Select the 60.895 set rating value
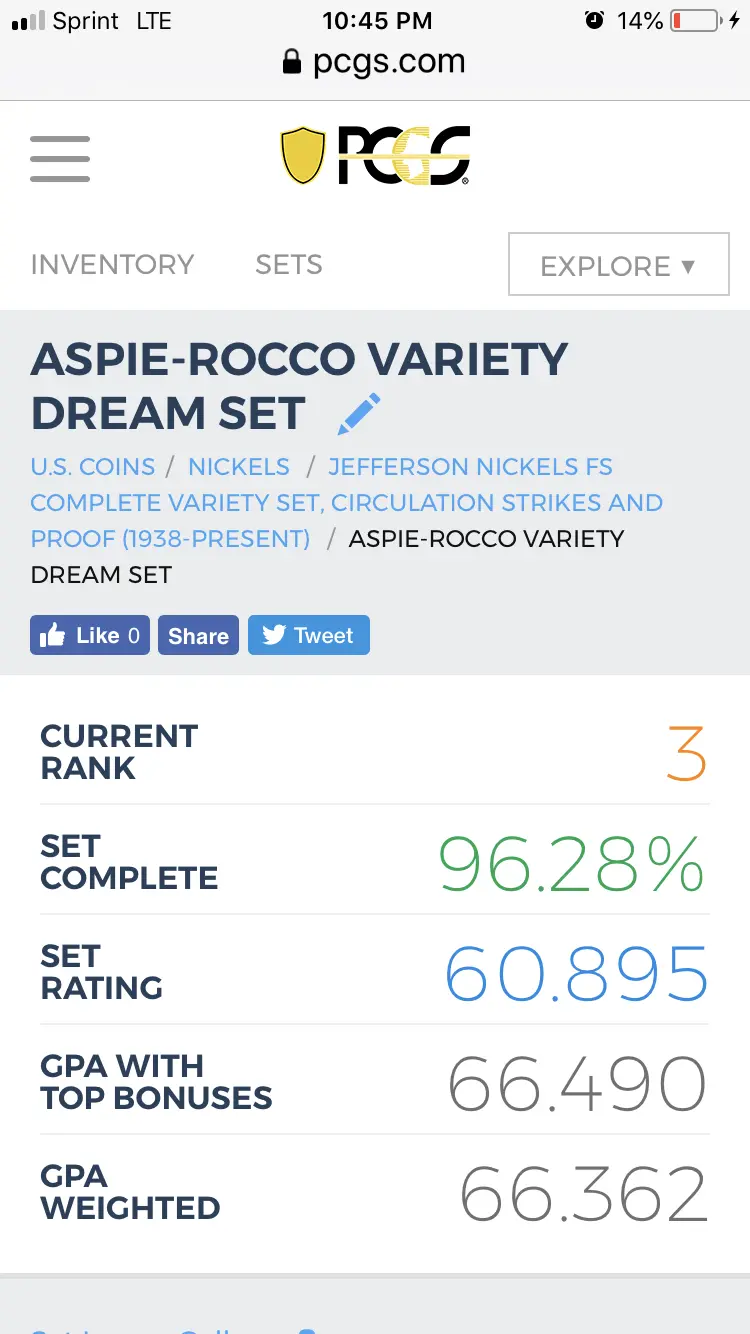Viewport: 750px width, 1334px height. pos(577,974)
